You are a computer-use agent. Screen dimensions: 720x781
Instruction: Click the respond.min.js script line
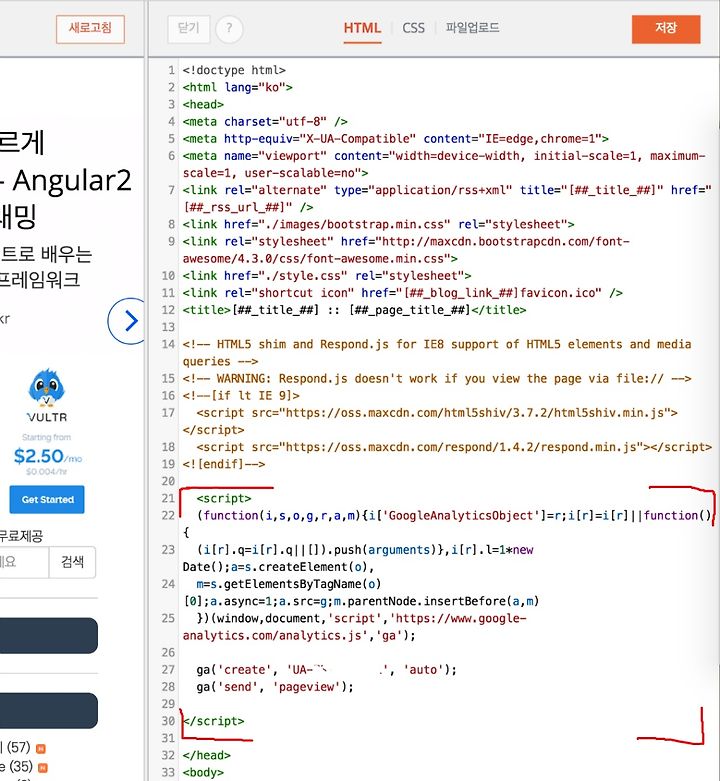(x=454, y=447)
